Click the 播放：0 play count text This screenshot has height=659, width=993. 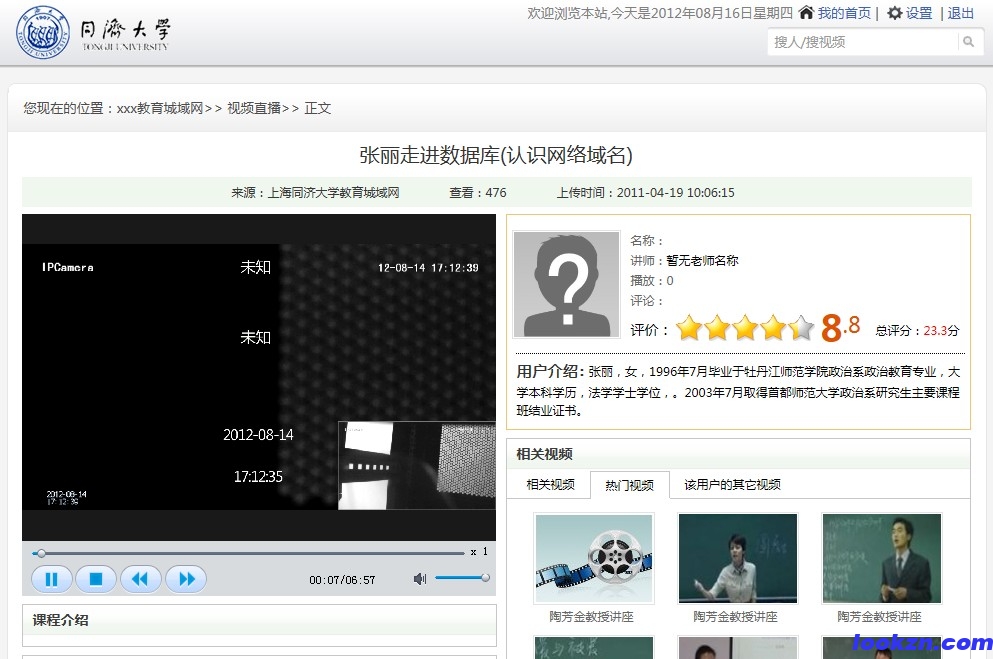(x=652, y=280)
